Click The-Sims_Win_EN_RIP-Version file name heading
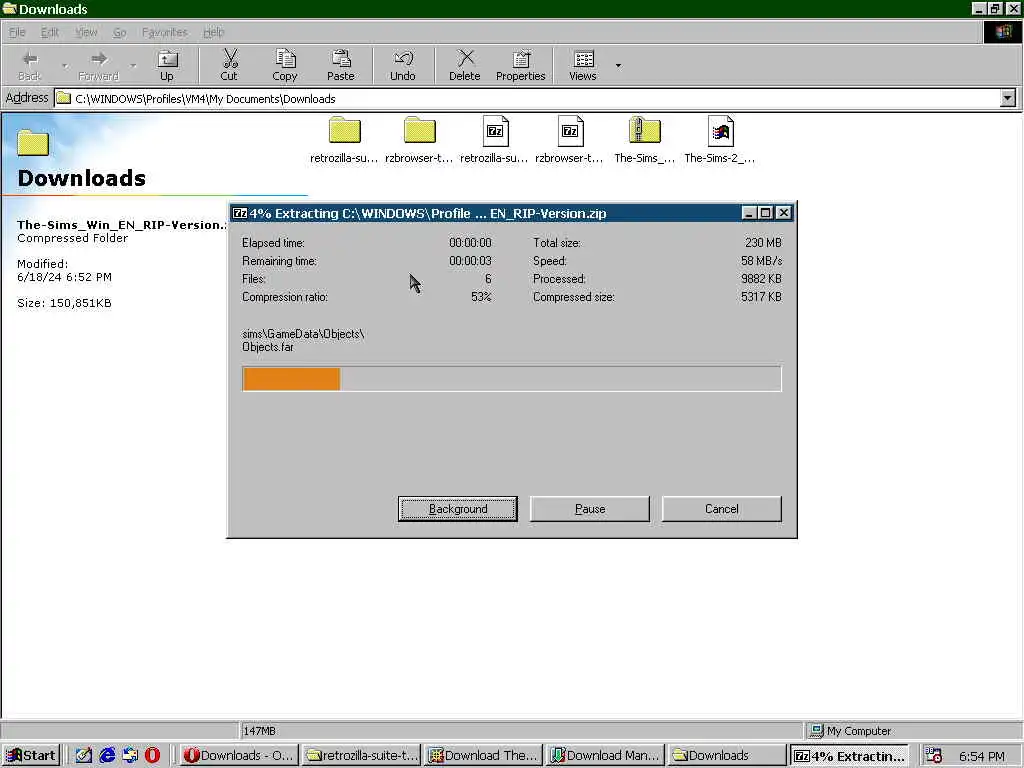Image resolution: width=1024 pixels, height=768 pixels. point(121,225)
